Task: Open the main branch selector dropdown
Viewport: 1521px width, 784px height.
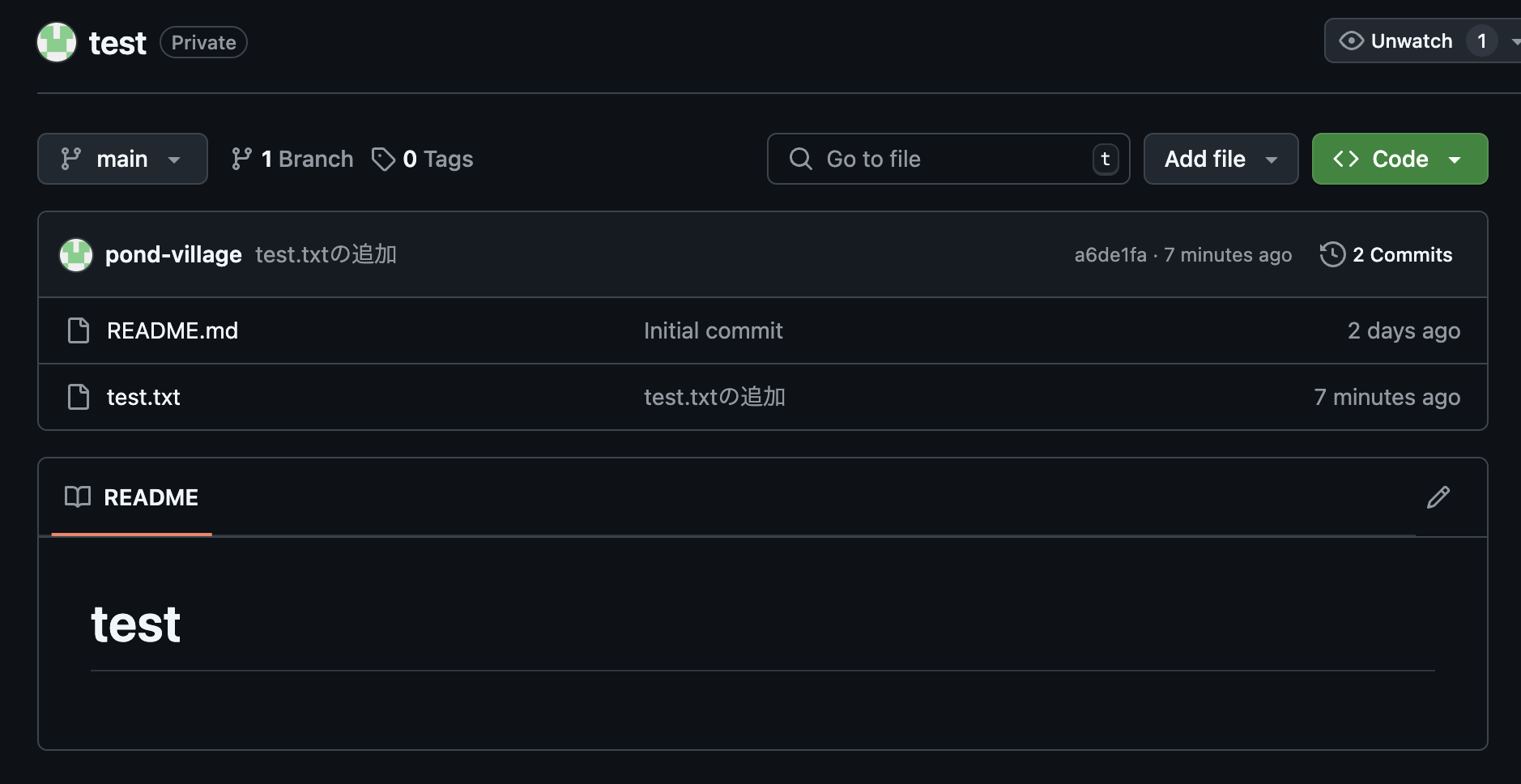Action: (122, 159)
